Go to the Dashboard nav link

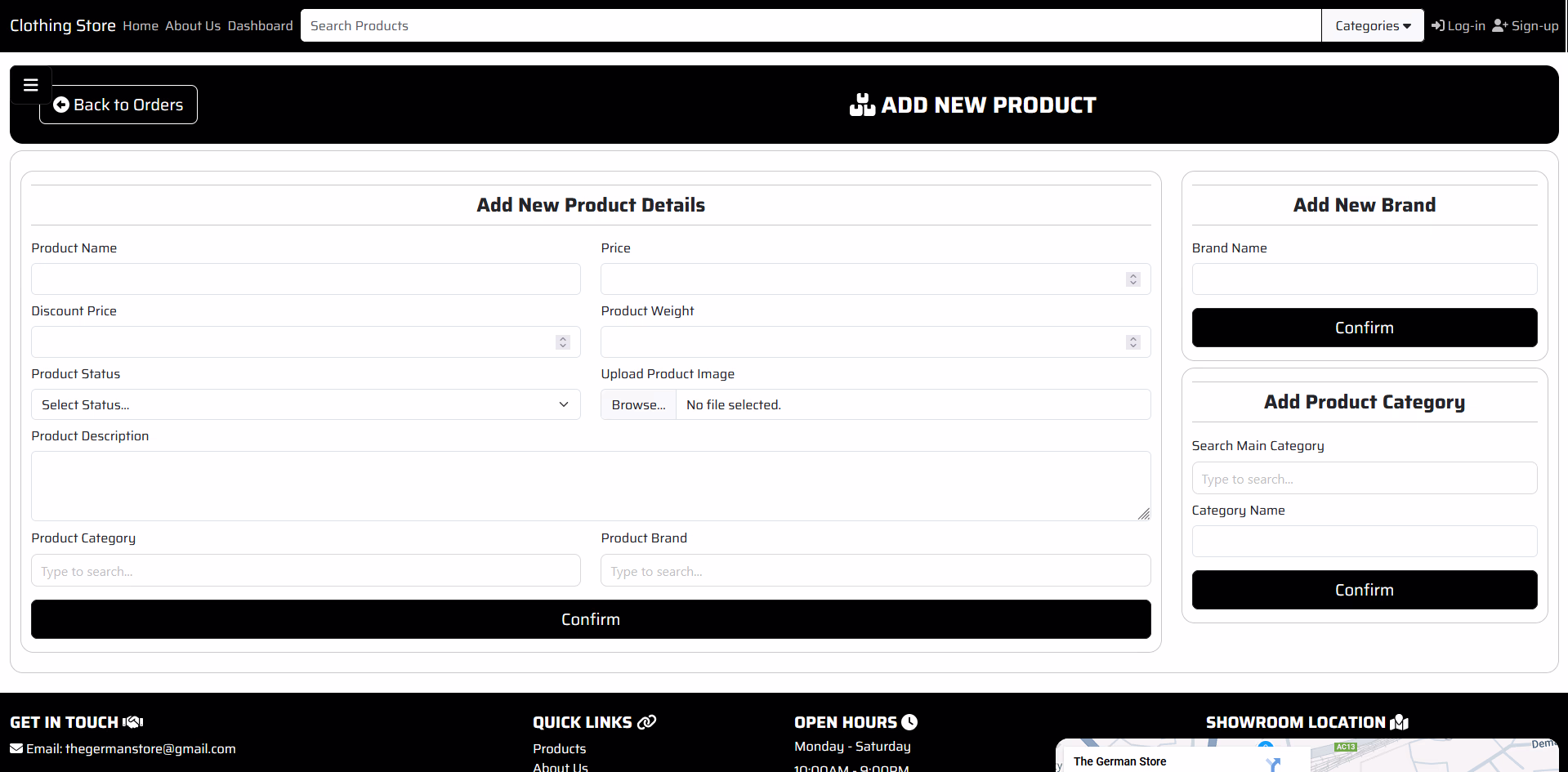pos(260,25)
